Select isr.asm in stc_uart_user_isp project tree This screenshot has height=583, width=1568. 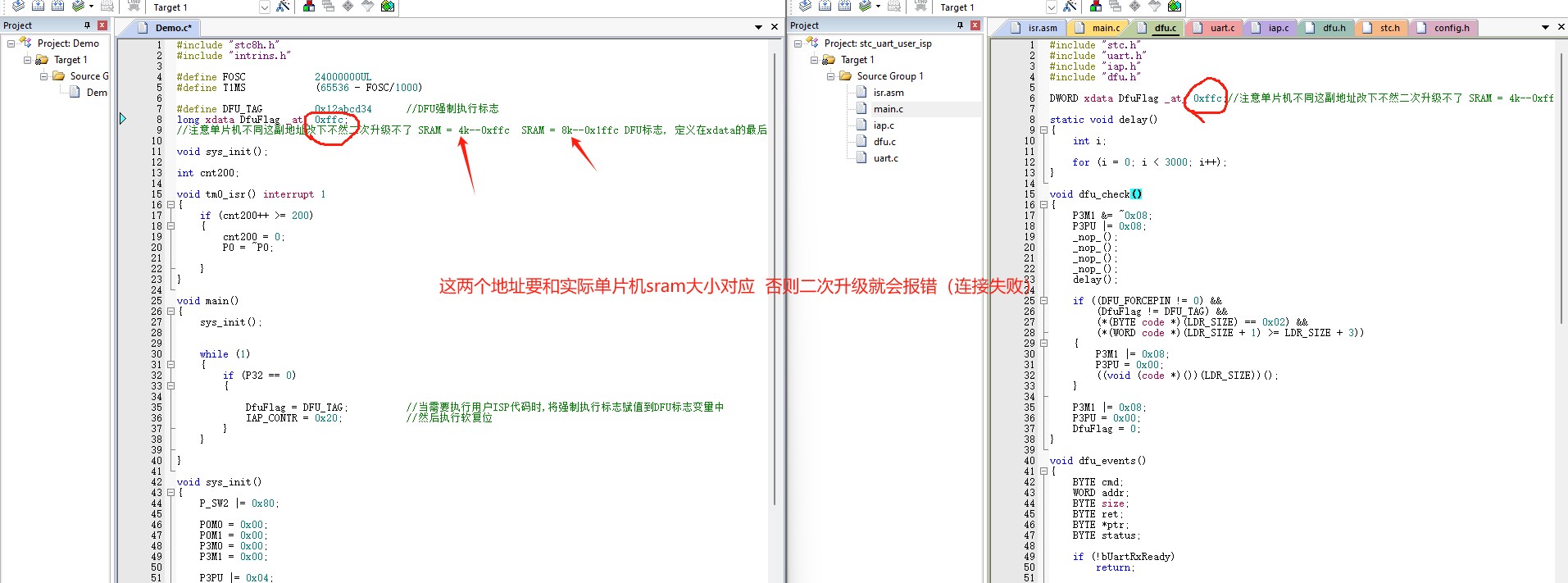889,93
